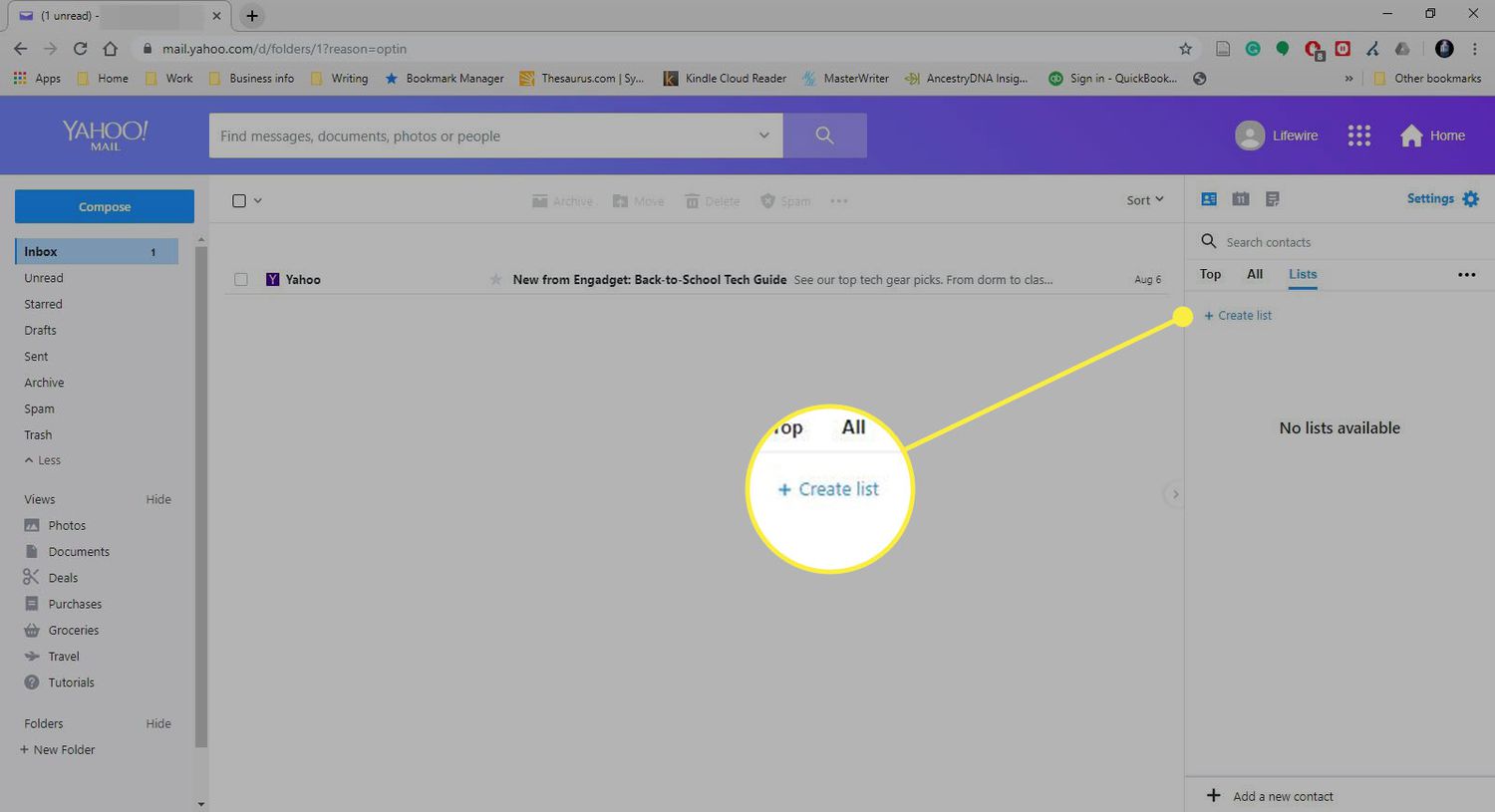The height and width of the screenshot is (812, 1495).
Task: Switch to the All contacts tab
Action: (1254, 274)
